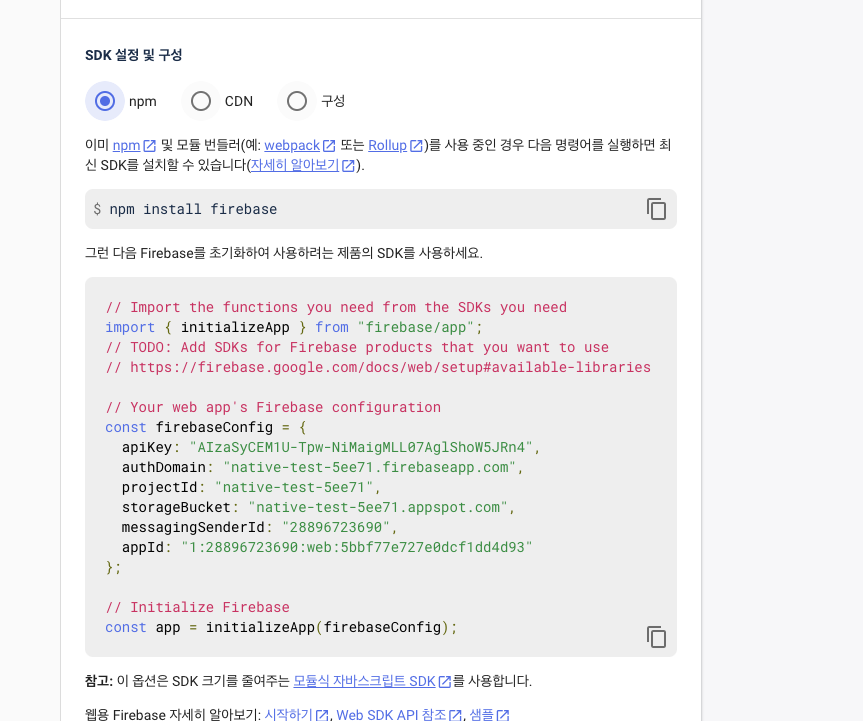Open the webpack link
Viewport: 863px width, 721px height.
299,145
